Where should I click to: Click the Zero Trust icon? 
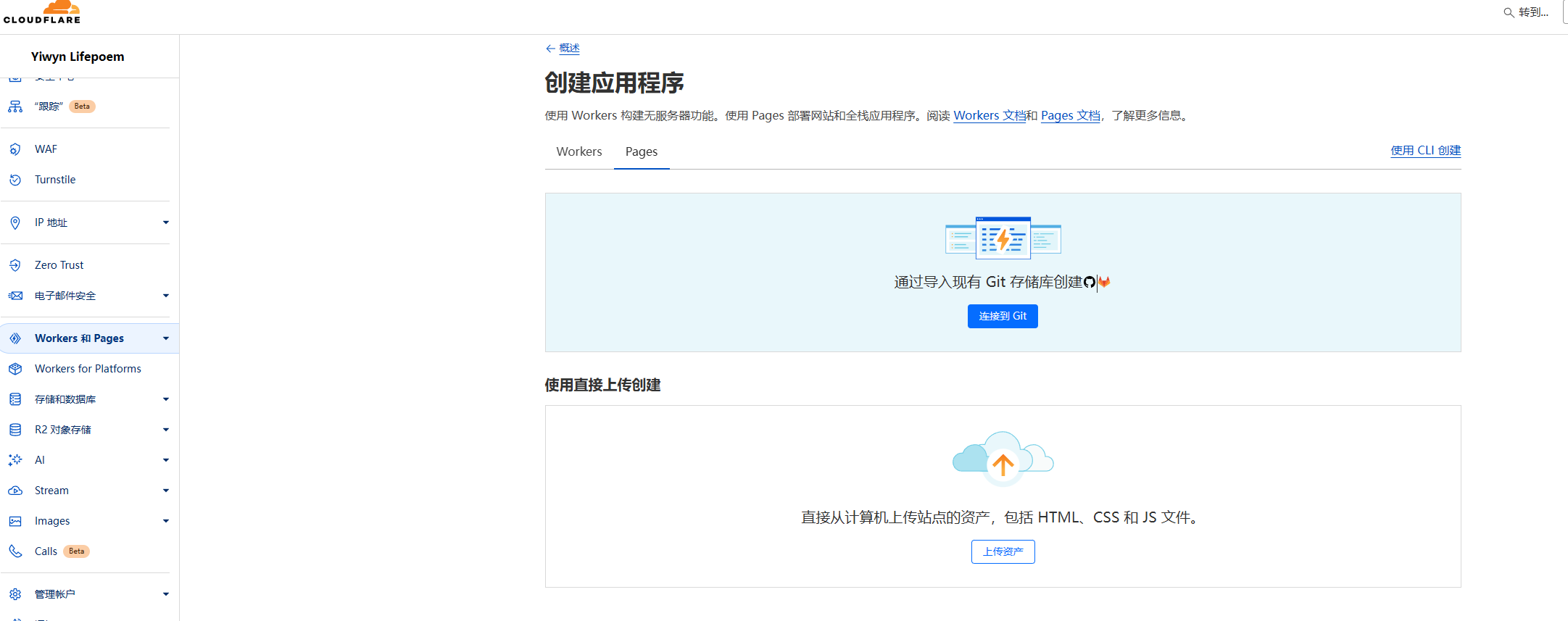[x=15, y=265]
